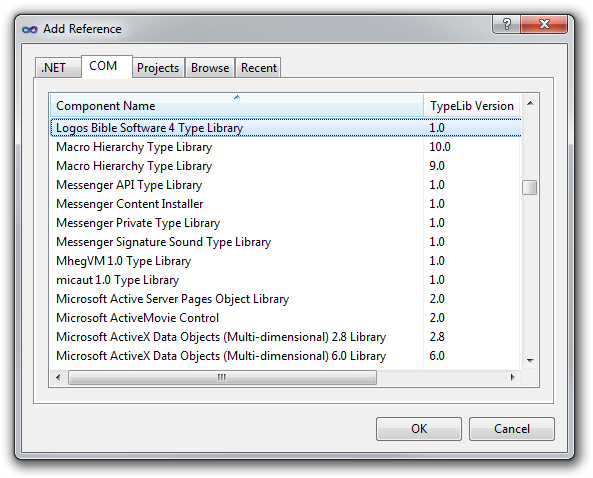Click vertical scrollbar up arrow
This screenshot has height=478, width=593.
530,103
